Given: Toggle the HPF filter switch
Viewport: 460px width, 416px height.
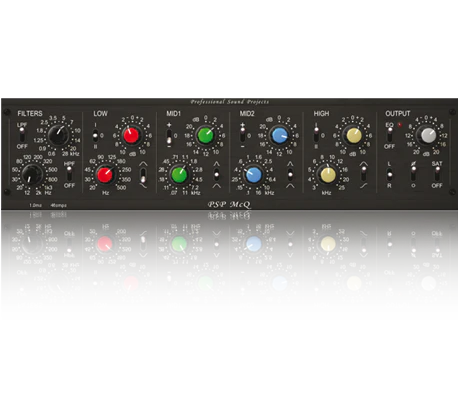Looking at the screenshot, I should tap(69, 174).
